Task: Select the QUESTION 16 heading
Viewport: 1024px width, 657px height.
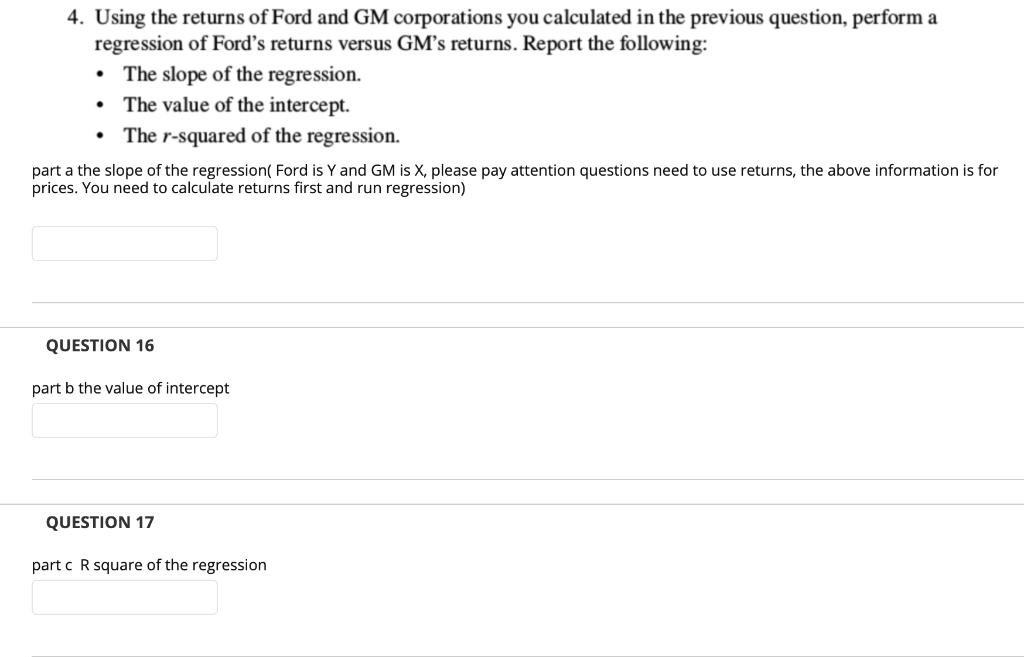Action: point(99,345)
